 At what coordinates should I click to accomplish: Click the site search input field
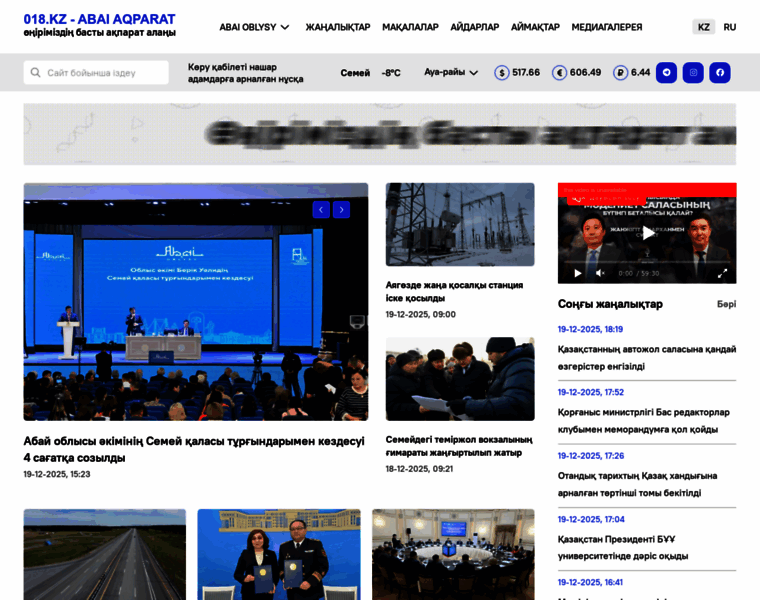(96, 73)
